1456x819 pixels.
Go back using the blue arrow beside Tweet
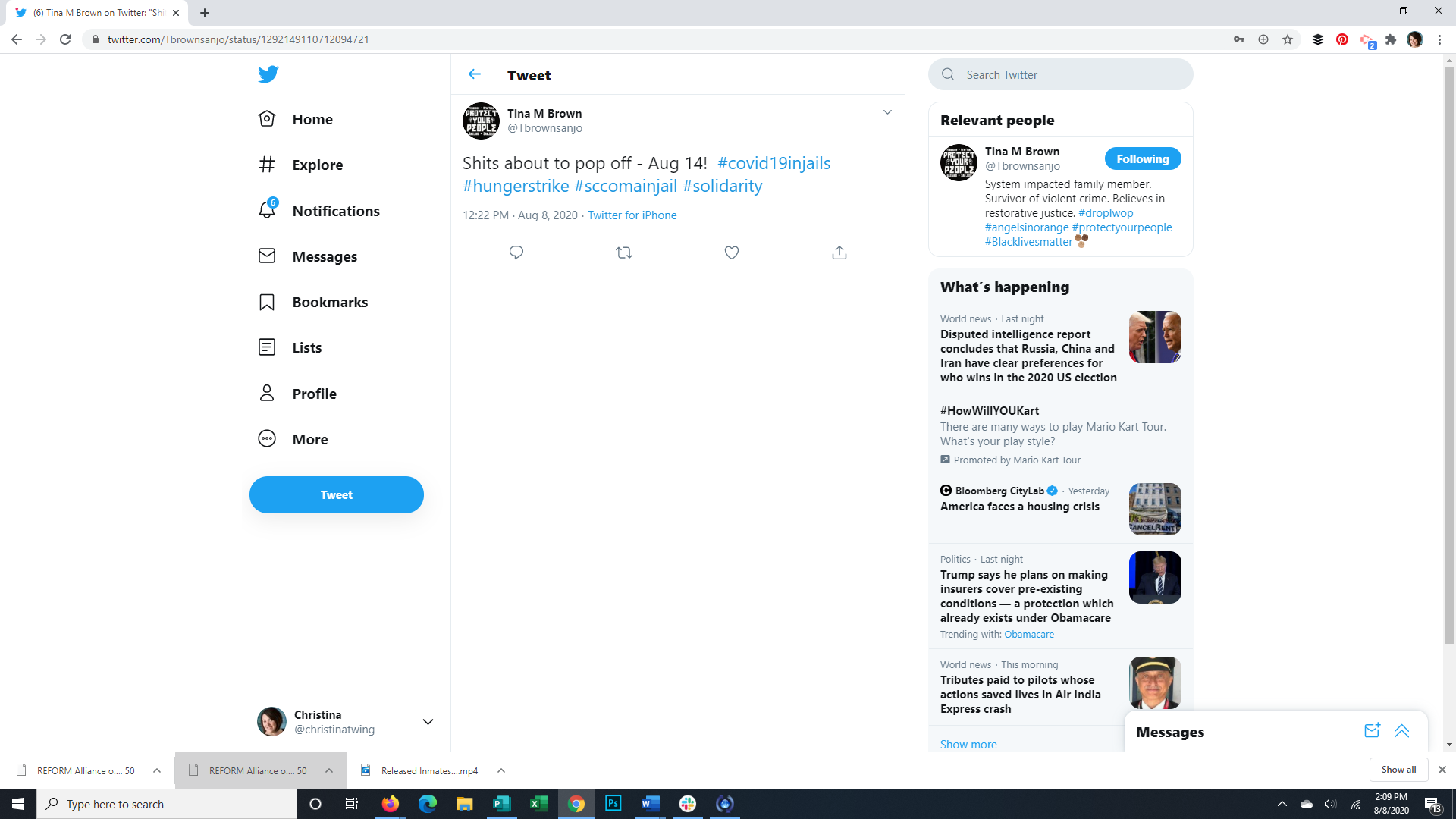click(475, 74)
